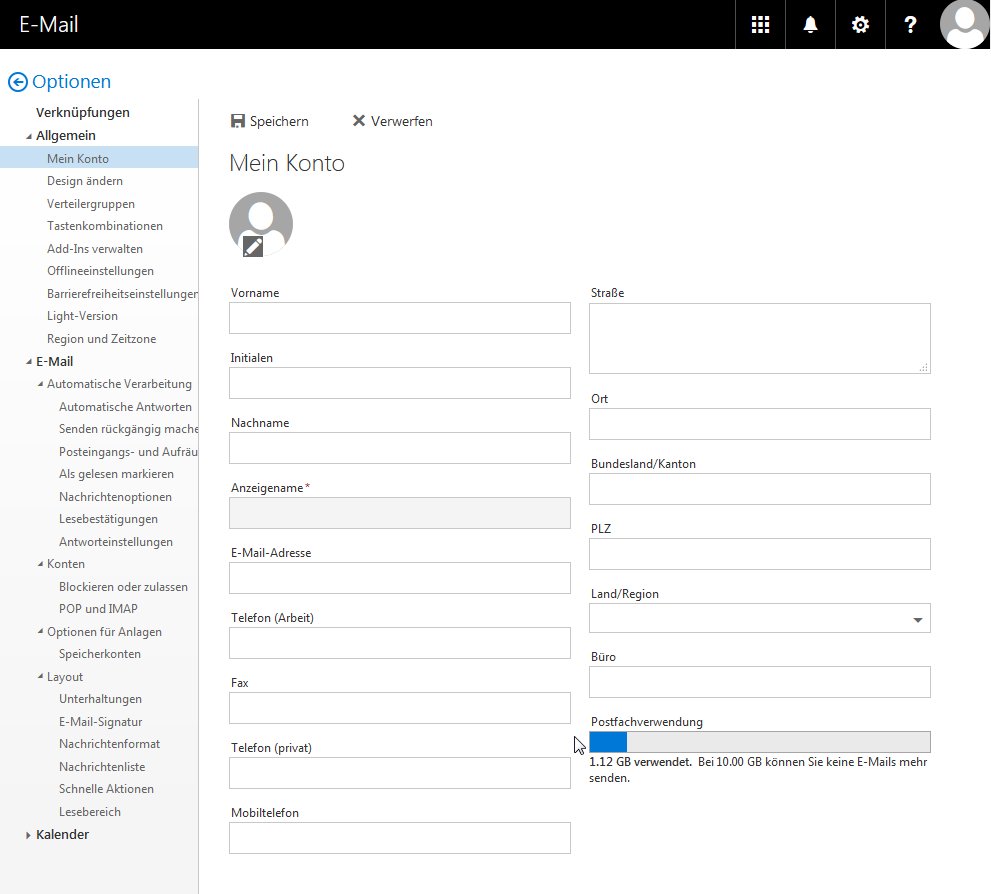Click the Anzeigename field

[x=399, y=513]
